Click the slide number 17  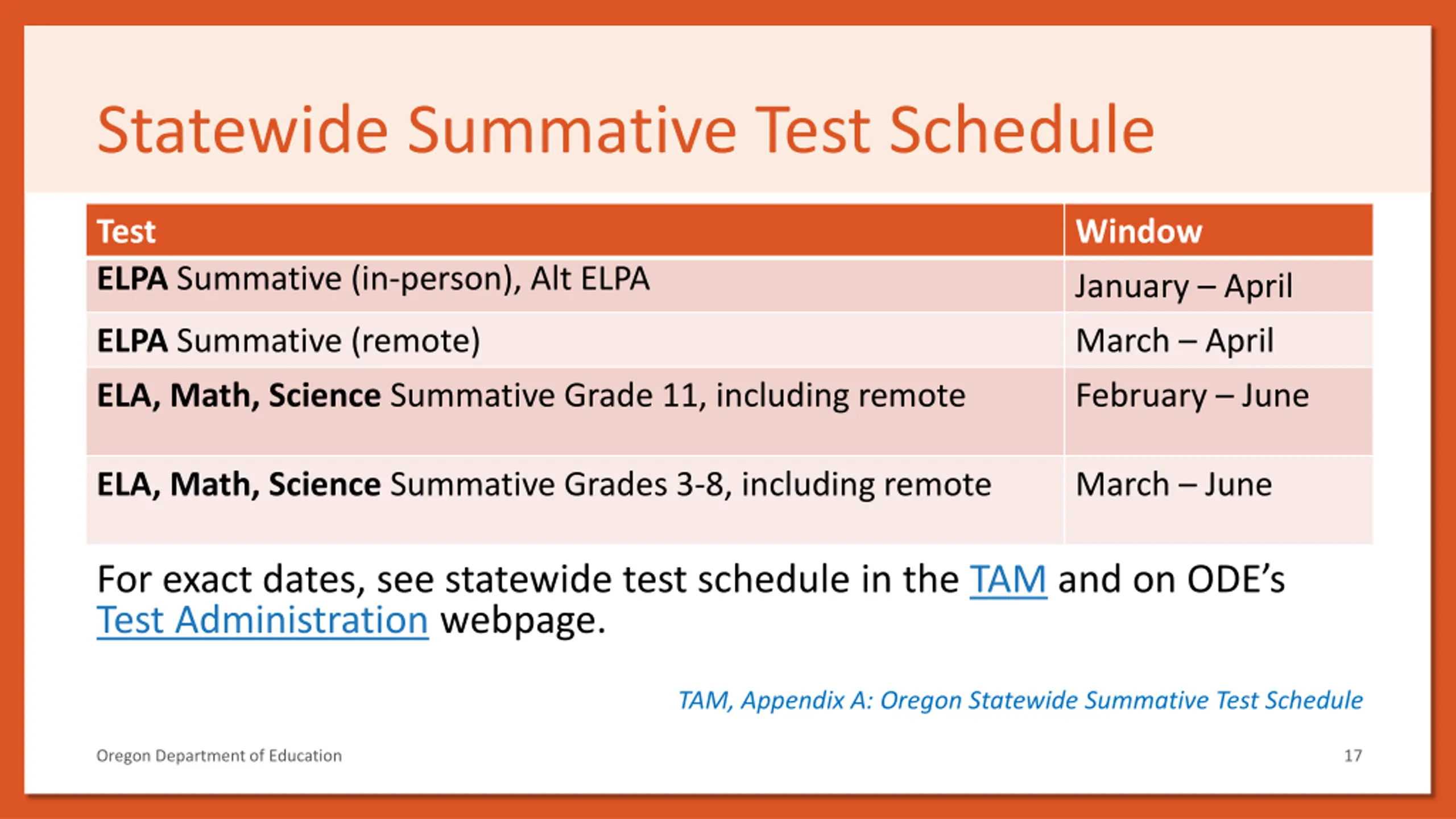1353,756
